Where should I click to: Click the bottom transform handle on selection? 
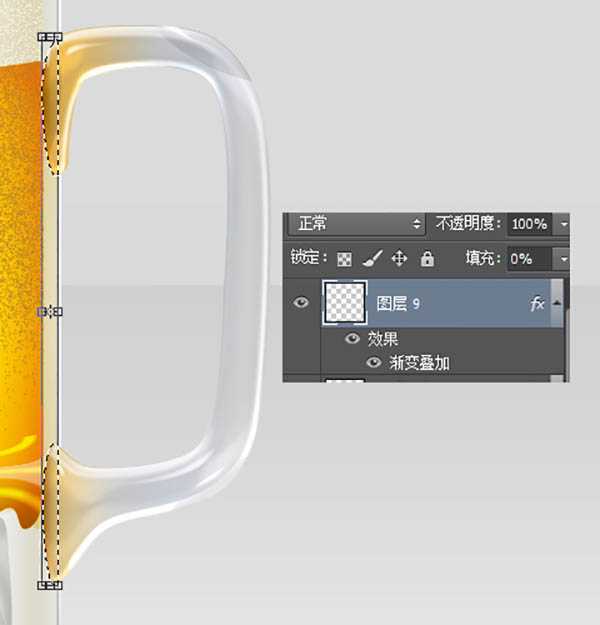(50, 585)
